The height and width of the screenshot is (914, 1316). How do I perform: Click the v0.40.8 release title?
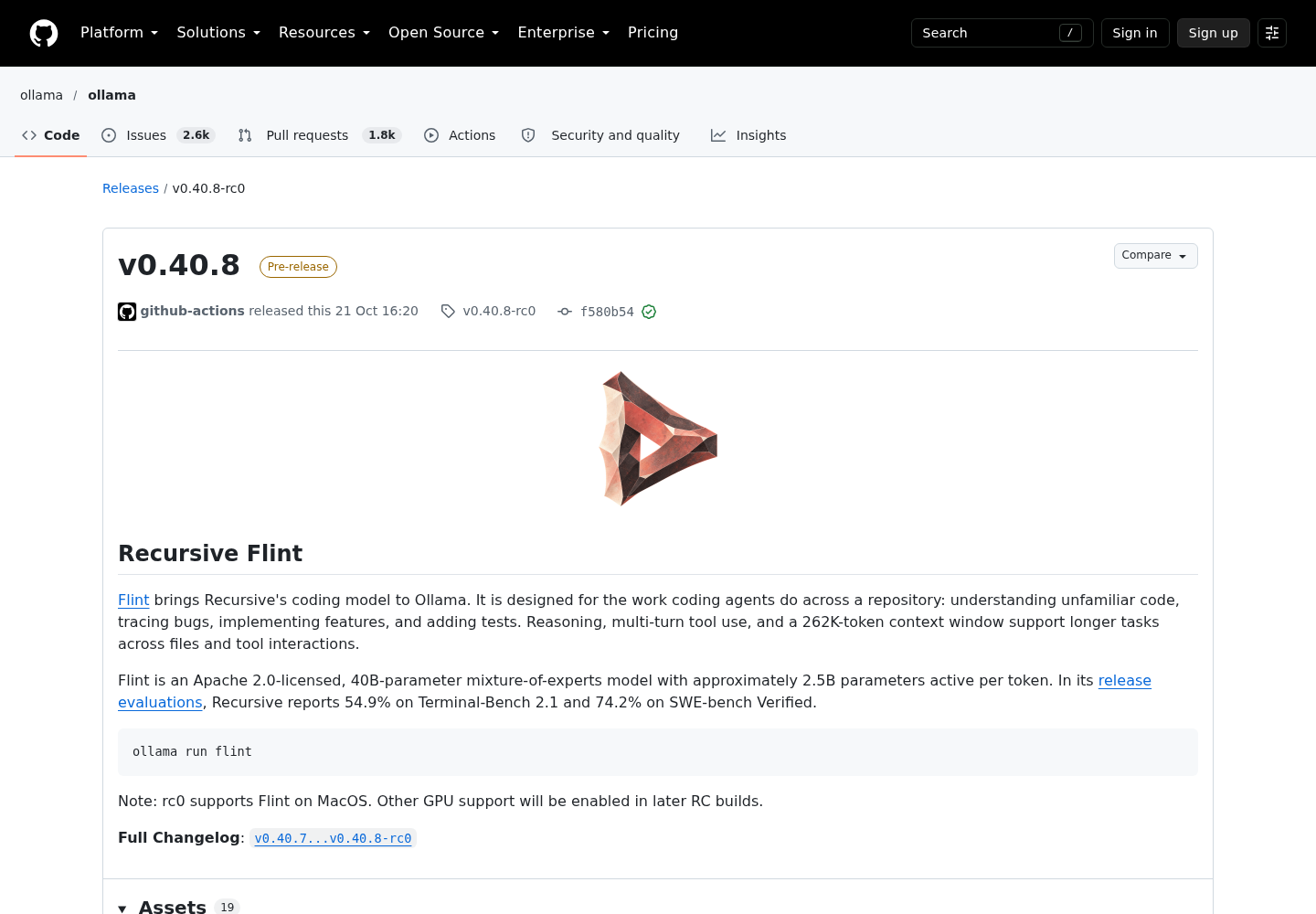click(x=179, y=265)
